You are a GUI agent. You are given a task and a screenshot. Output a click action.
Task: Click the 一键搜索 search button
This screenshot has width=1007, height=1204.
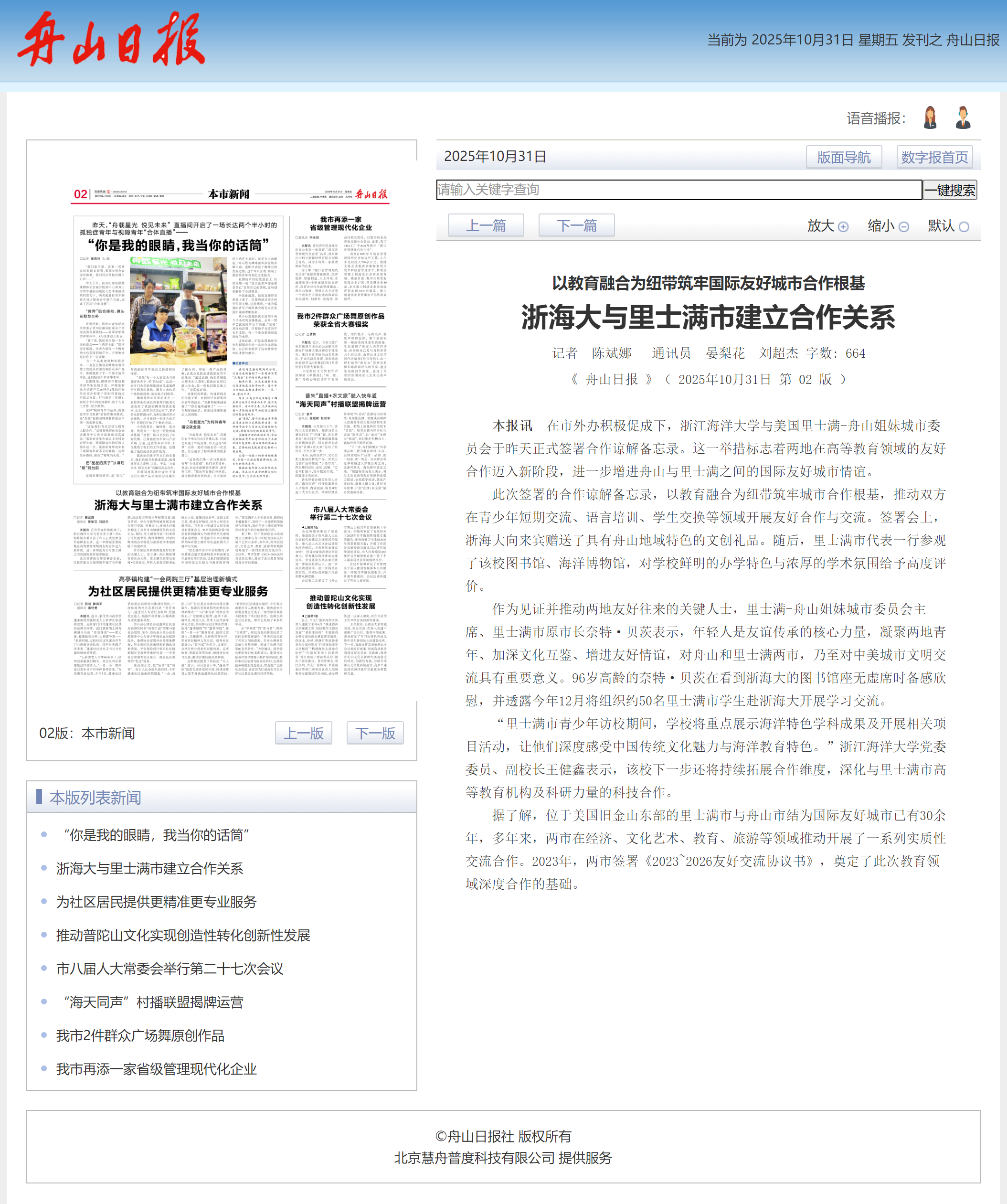click(x=949, y=190)
